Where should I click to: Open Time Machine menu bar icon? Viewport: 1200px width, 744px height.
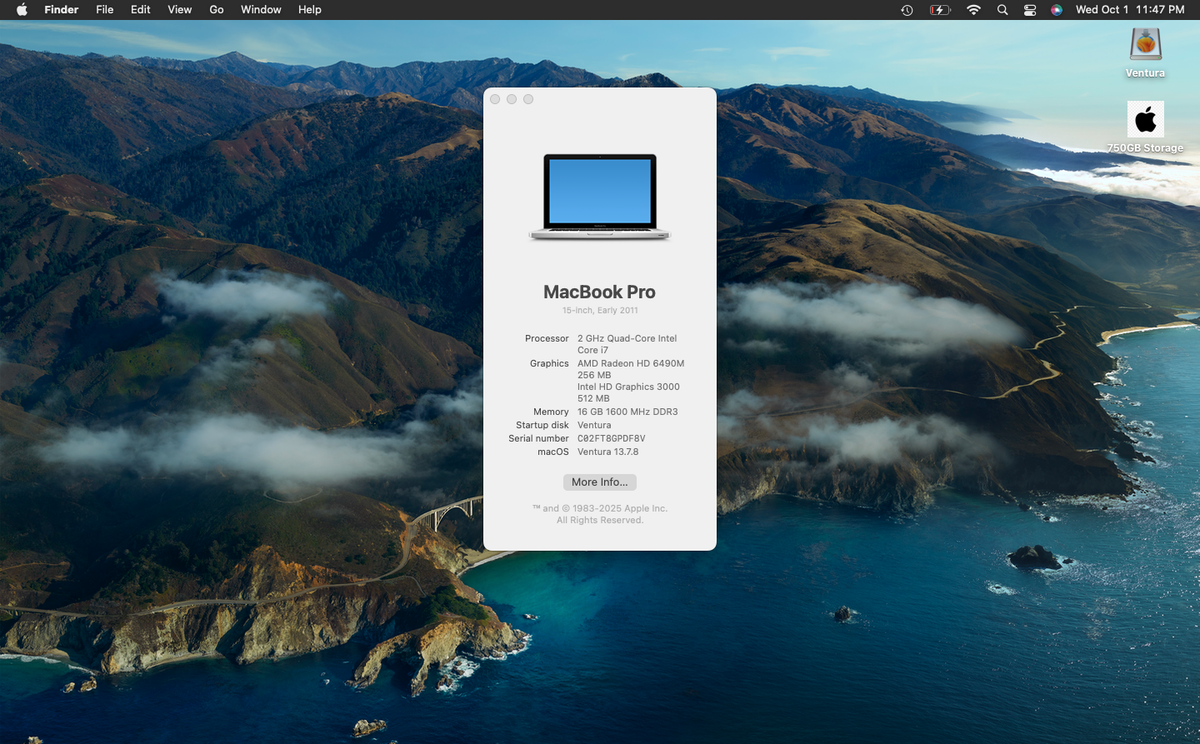[907, 10]
